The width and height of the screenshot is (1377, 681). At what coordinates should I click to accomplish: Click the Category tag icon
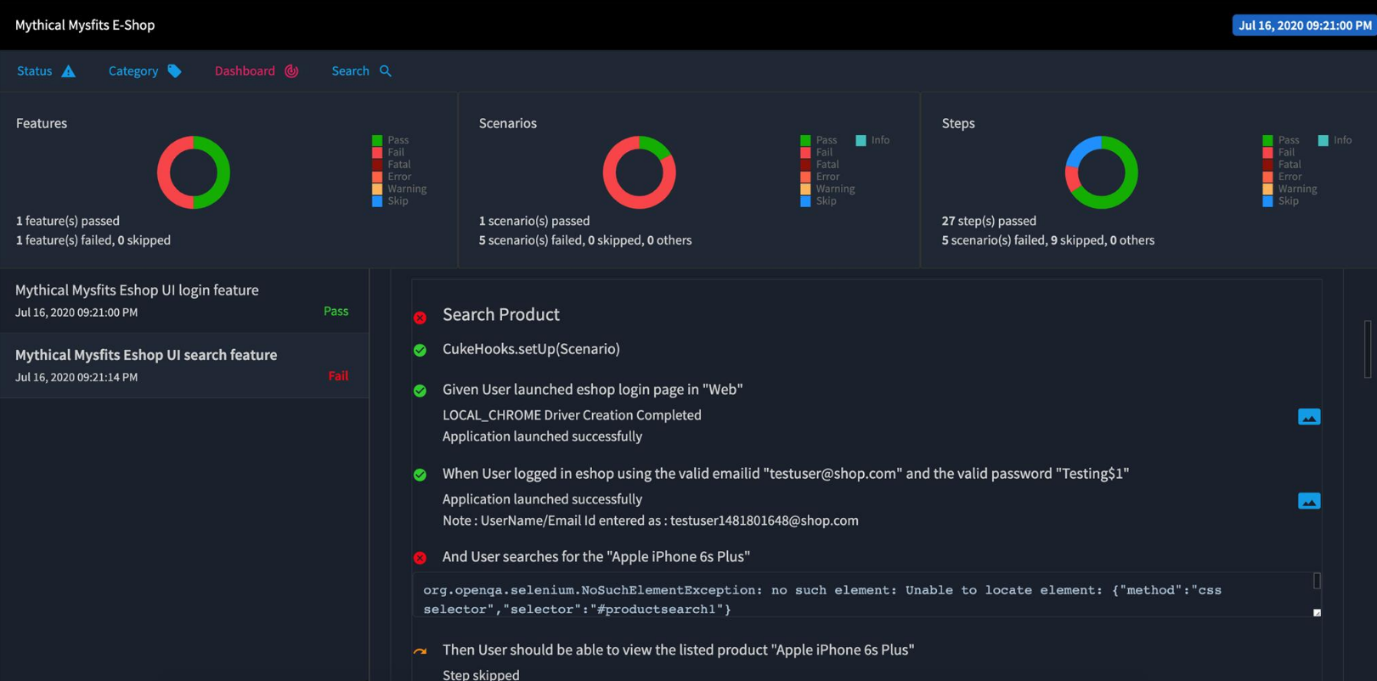(174, 71)
